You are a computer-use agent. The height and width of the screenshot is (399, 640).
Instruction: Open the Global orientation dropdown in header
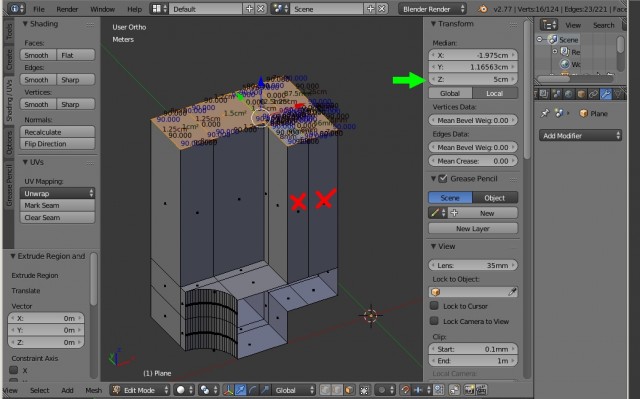(x=294, y=390)
